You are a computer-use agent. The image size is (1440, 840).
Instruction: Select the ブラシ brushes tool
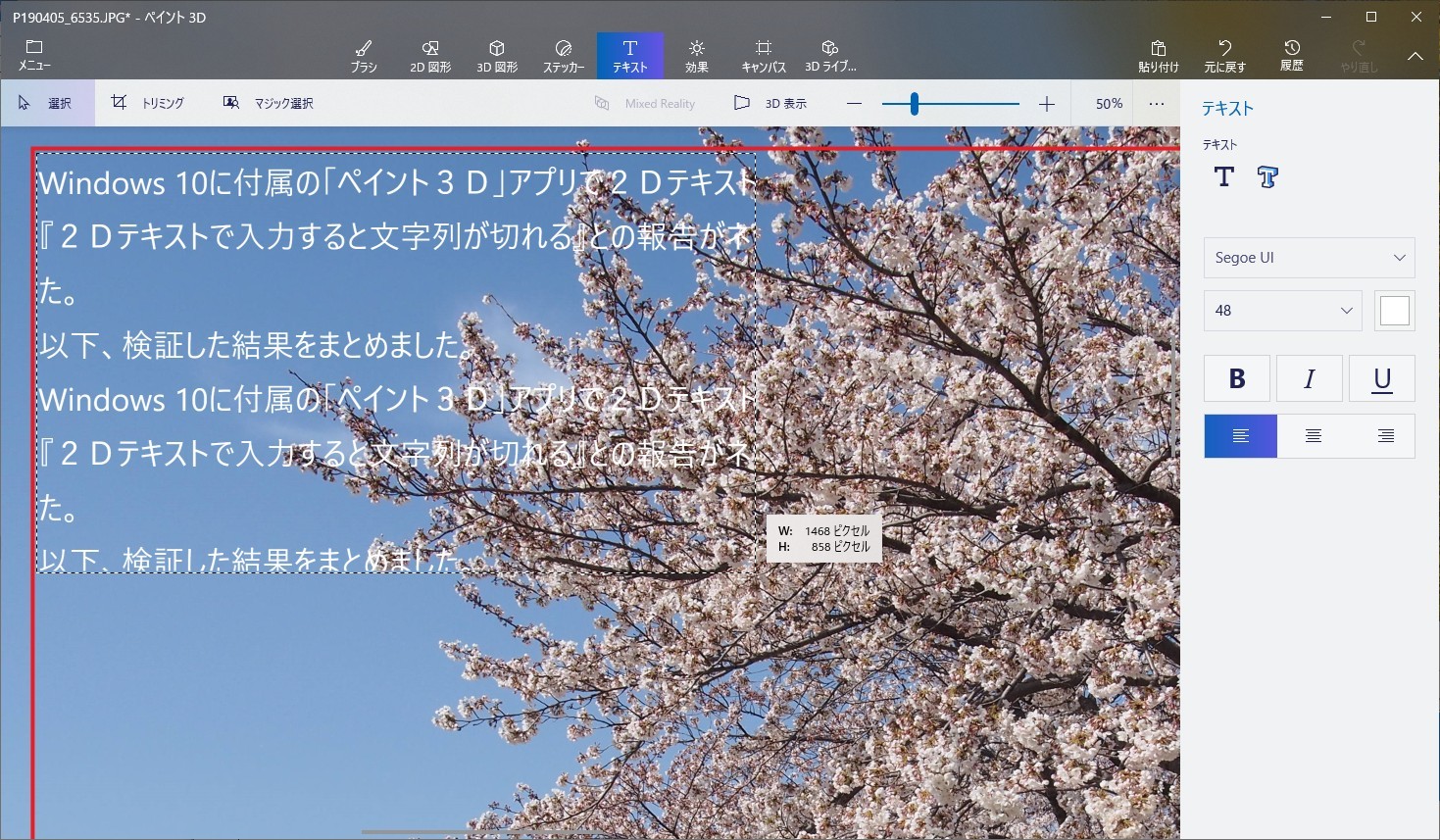[x=364, y=56]
